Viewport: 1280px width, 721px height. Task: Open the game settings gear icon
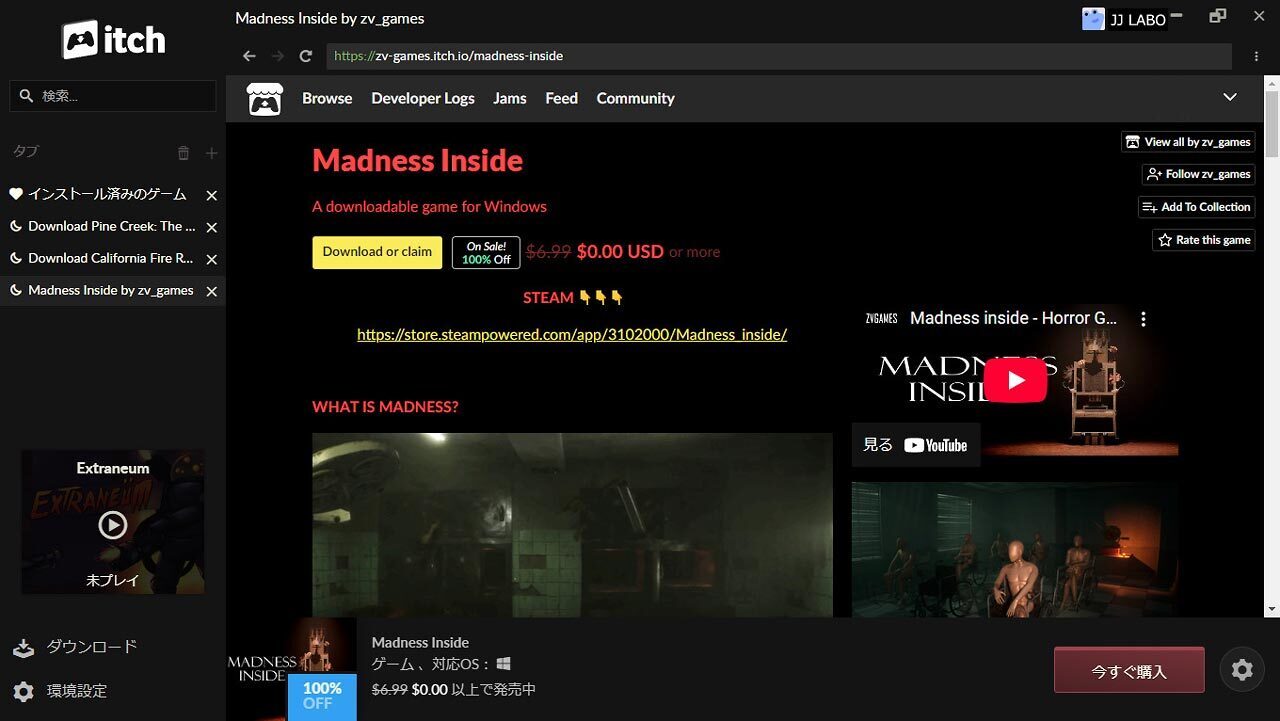coord(1242,670)
